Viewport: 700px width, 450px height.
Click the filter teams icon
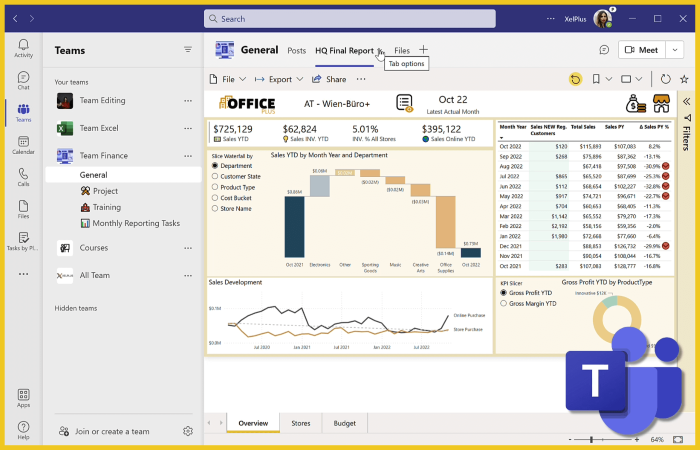(187, 49)
